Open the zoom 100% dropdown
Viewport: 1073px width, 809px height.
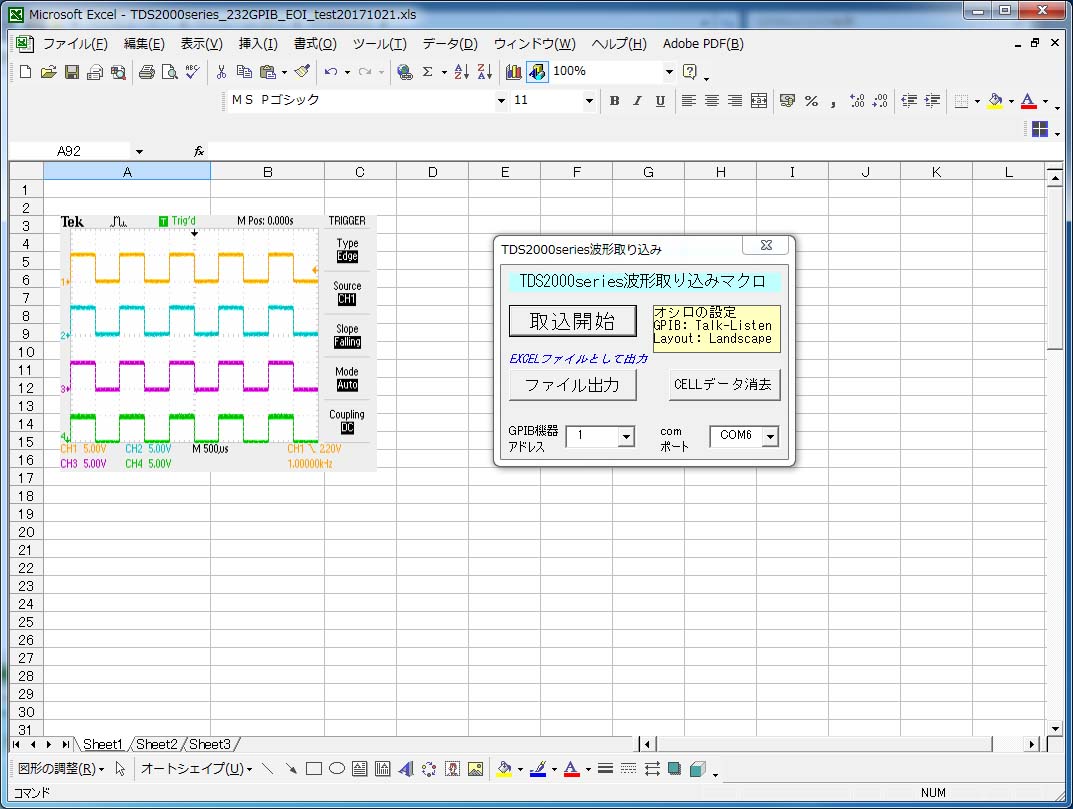pyautogui.click(x=669, y=72)
